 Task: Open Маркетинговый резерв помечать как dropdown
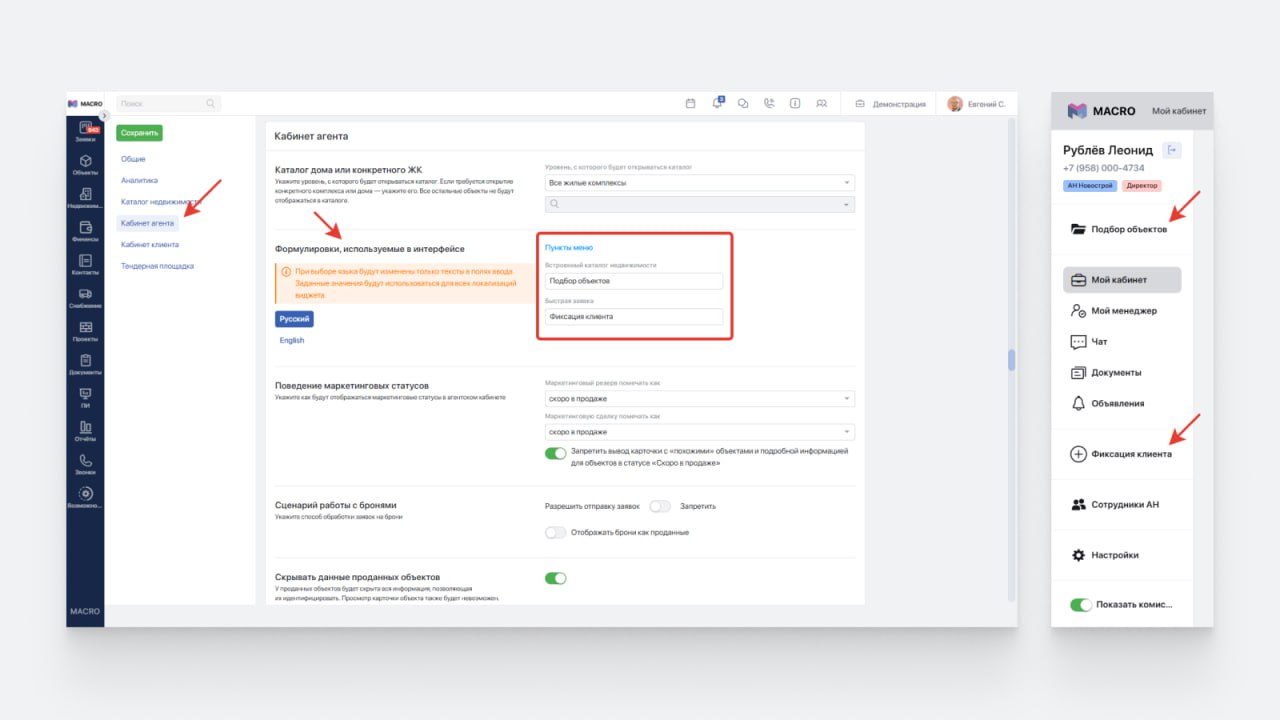pyautogui.click(x=699, y=399)
